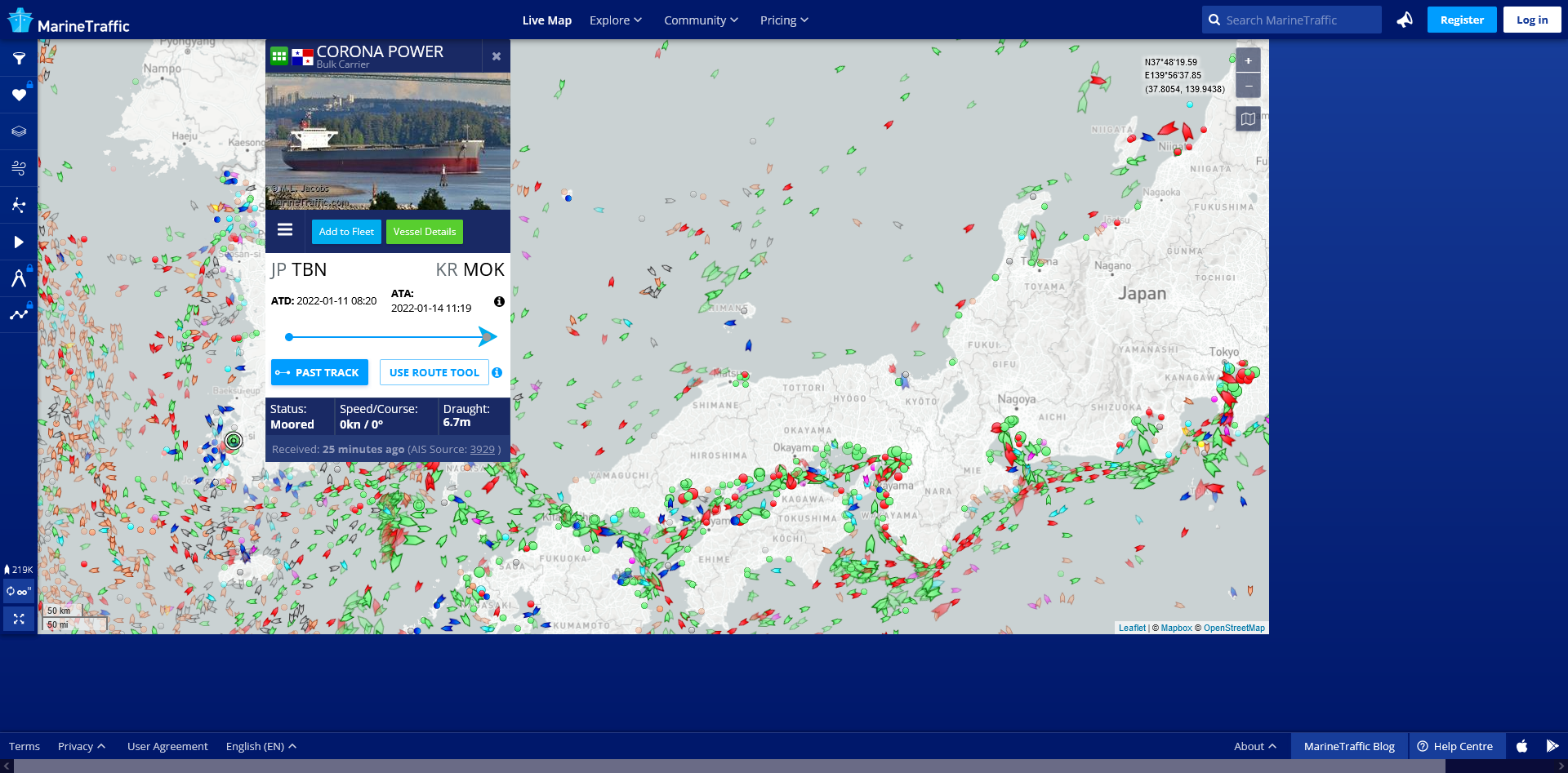The height and width of the screenshot is (773, 1568).
Task: Click USE ROUTE TOOL button
Action: (x=434, y=372)
